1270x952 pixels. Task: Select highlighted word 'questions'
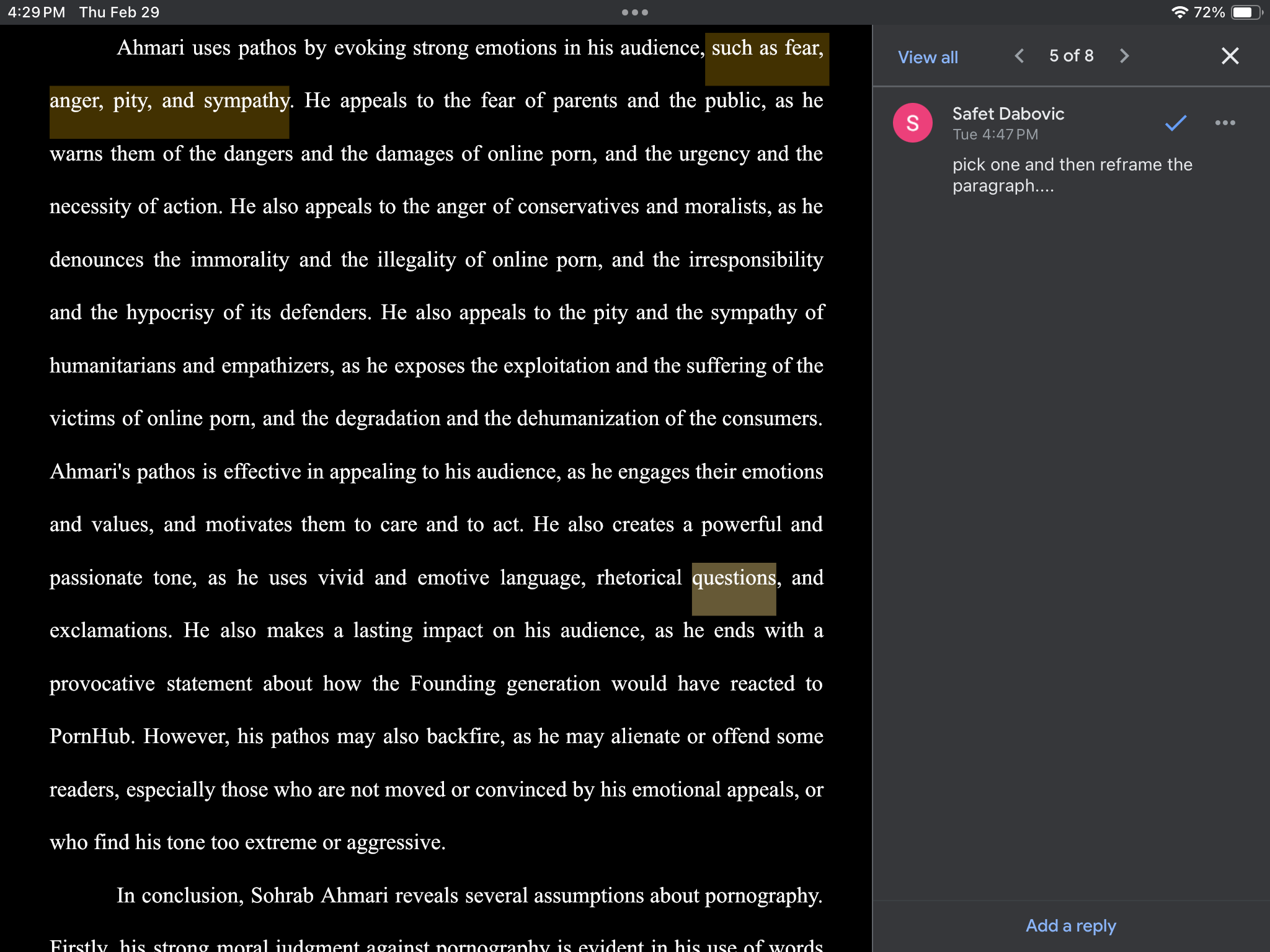click(734, 577)
